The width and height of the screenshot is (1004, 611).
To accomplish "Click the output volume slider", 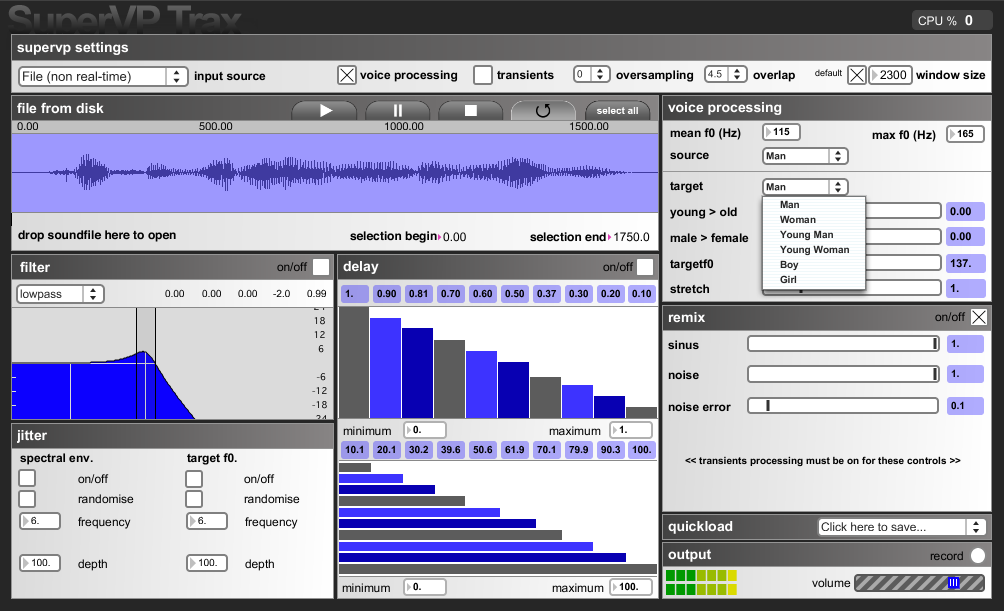I will (919, 583).
